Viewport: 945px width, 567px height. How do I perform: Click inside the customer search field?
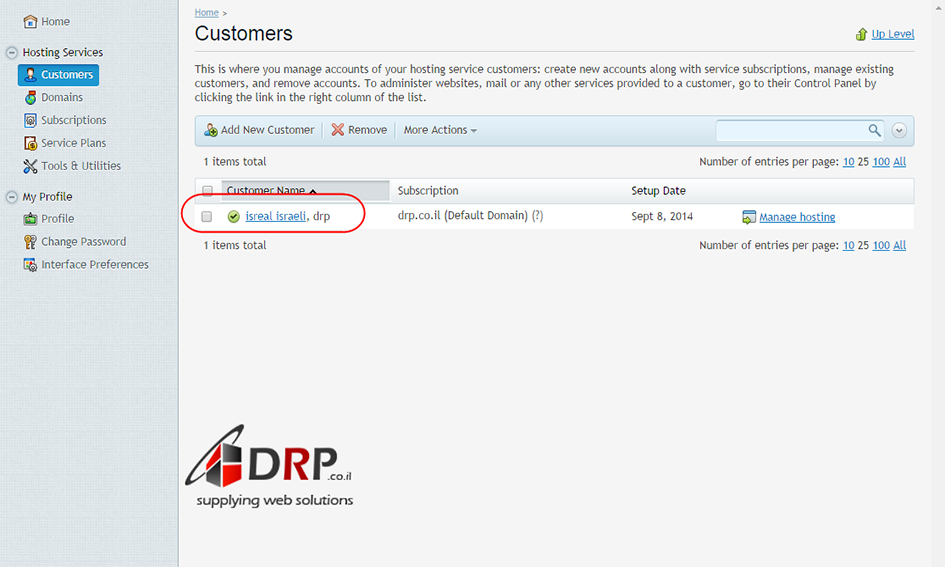point(790,131)
